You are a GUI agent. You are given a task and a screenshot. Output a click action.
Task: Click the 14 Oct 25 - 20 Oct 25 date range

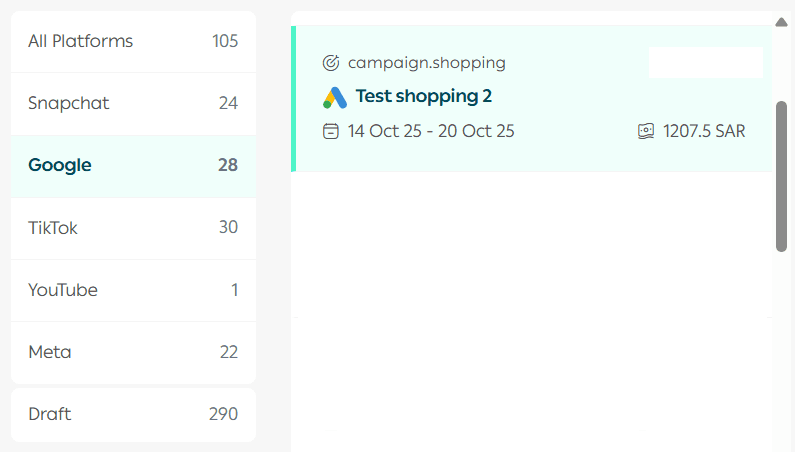pos(431,131)
